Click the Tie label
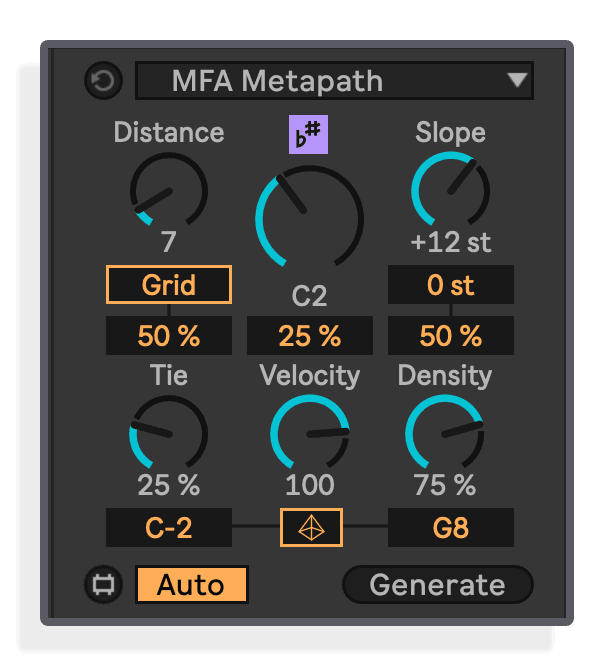This screenshot has width=614, height=666. (x=169, y=375)
